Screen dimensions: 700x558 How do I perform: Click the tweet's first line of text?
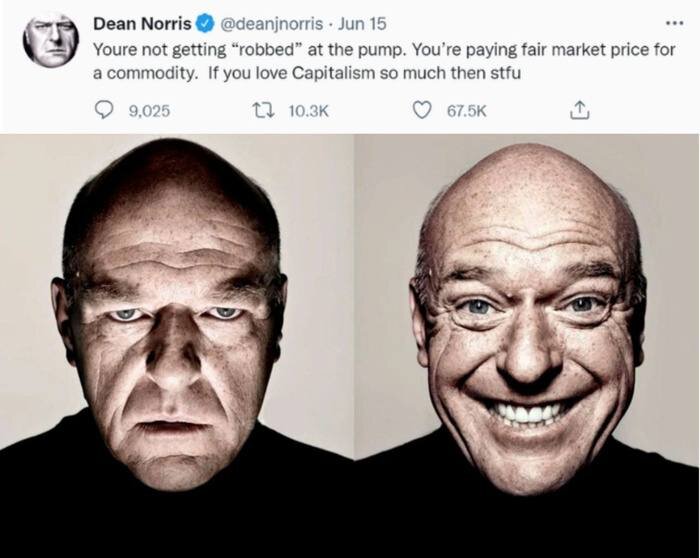pos(380,48)
